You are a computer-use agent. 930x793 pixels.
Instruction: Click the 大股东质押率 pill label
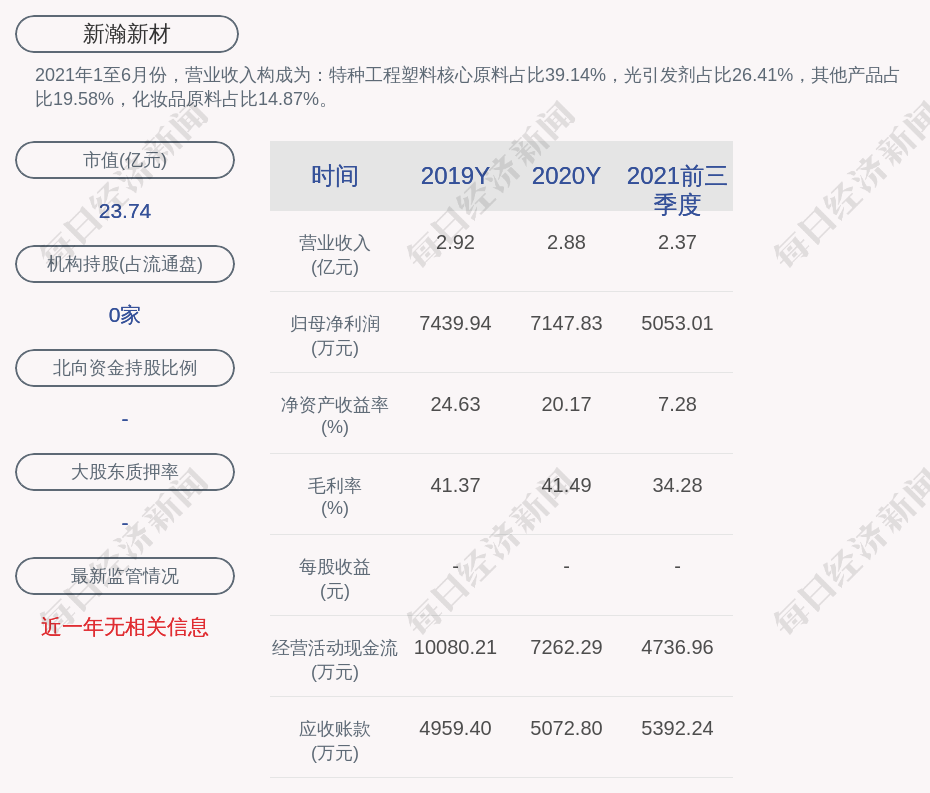click(x=125, y=472)
